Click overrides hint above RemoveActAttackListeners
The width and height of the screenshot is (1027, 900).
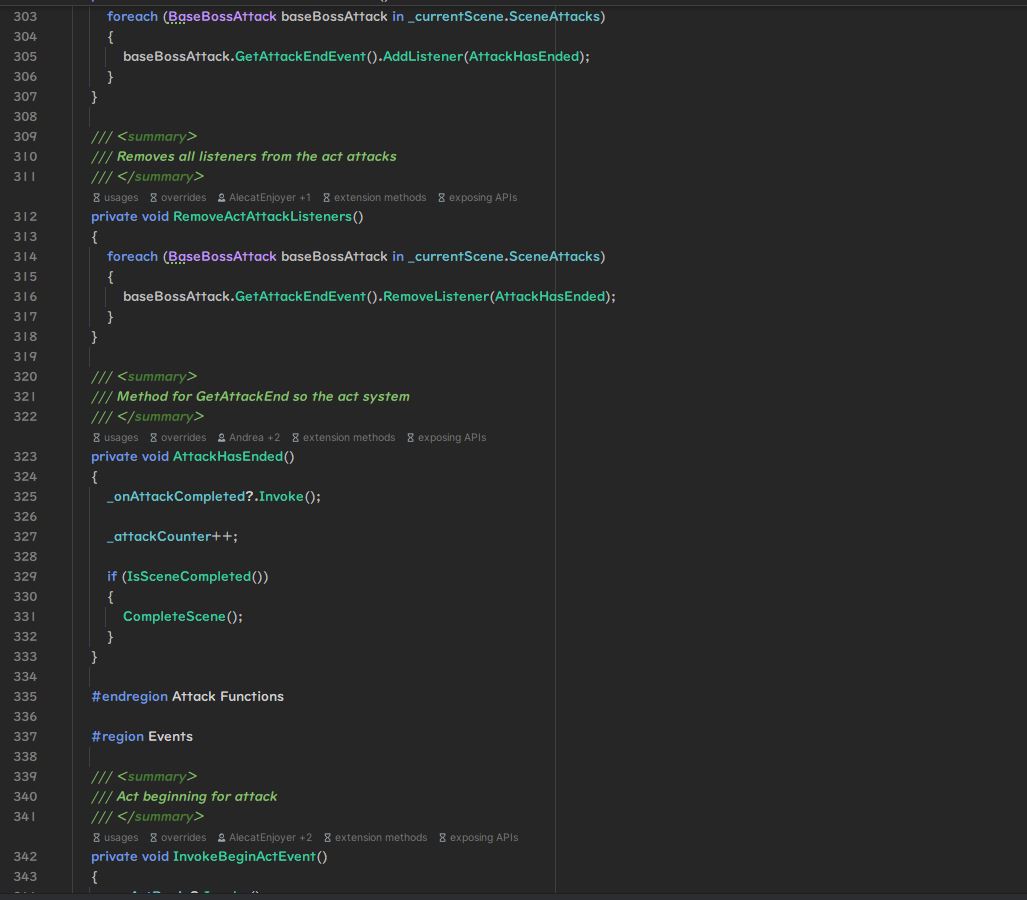click(178, 198)
